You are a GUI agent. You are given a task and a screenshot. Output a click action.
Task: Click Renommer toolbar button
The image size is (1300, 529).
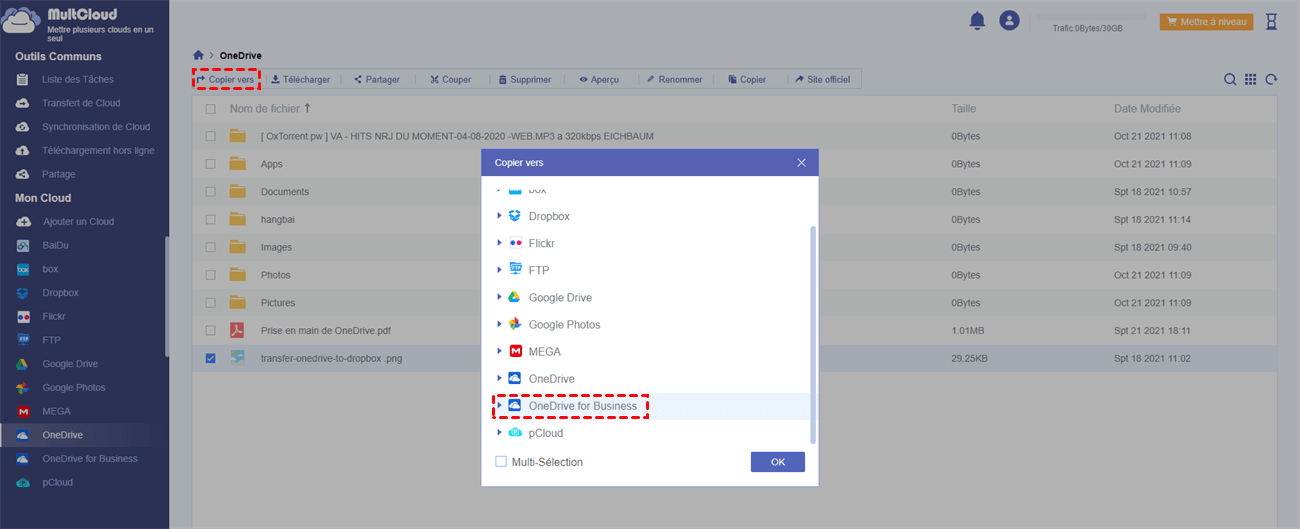point(674,79)
